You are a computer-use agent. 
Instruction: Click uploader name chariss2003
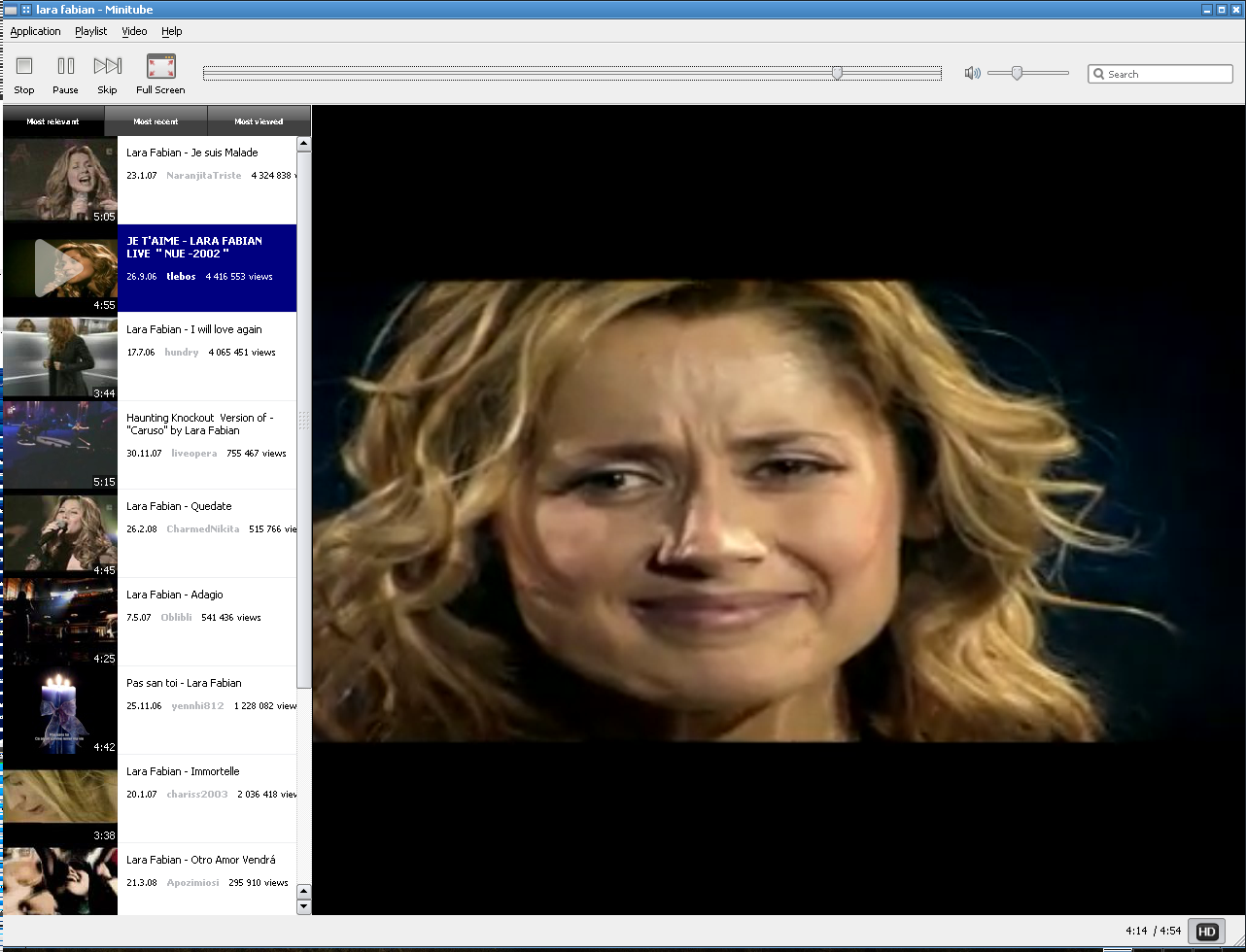click(x=197, y=795)
